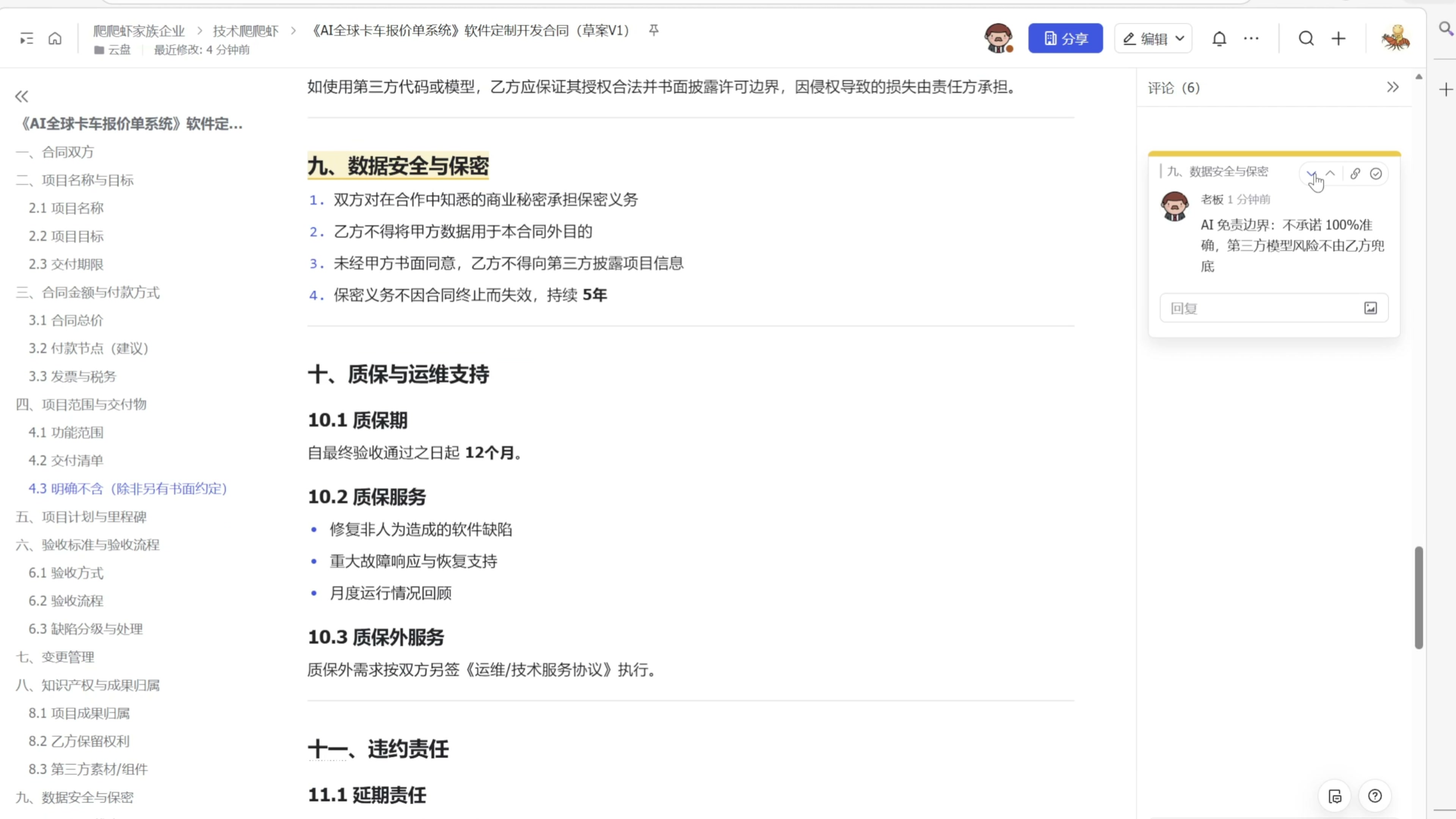
Task: Click the search magnifier icon in header
Action: pyautogui.click(x=1305, y=38)
